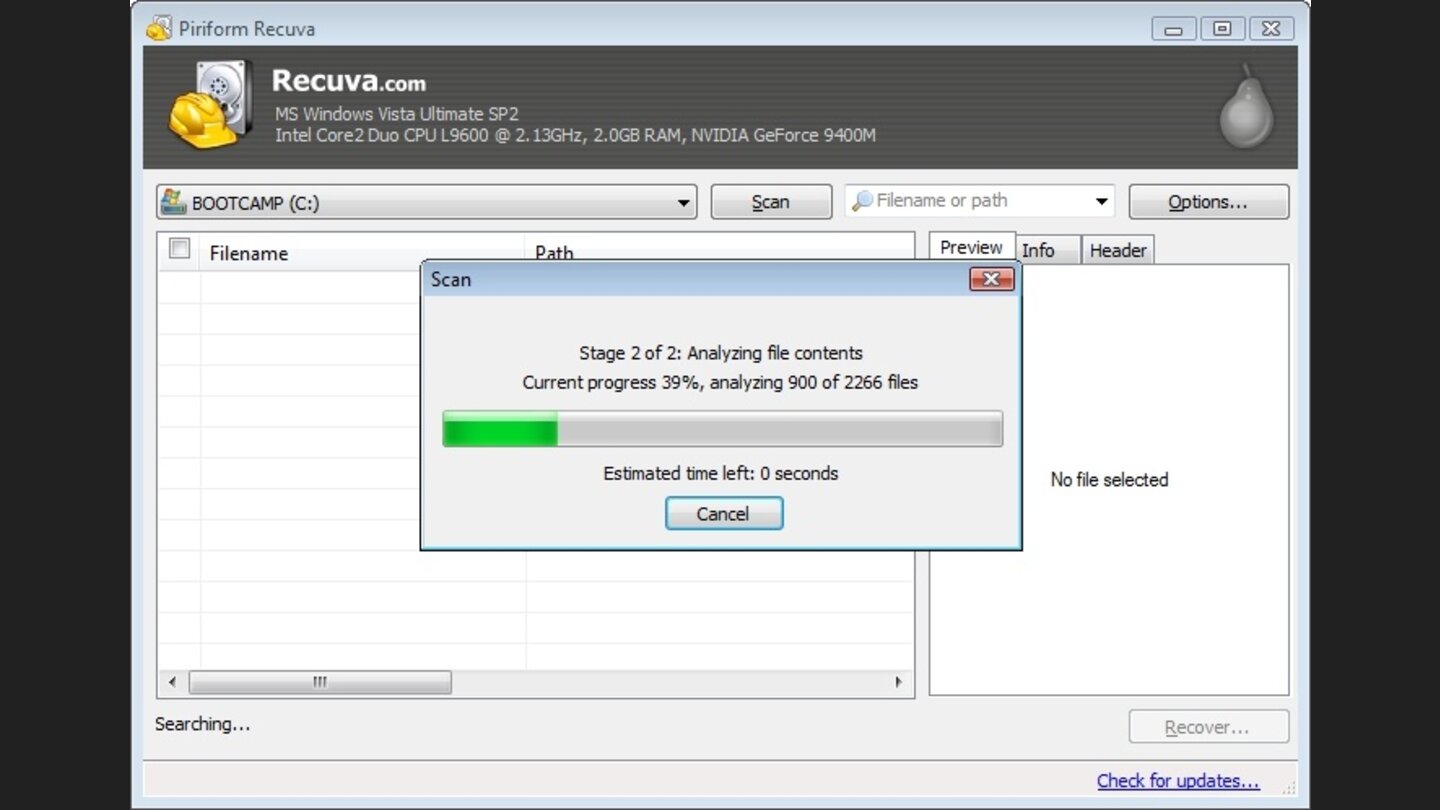Click the magnifier icon in filename search
The width and height of the screenshot is (1440, 810).
[x=862, y=201]
